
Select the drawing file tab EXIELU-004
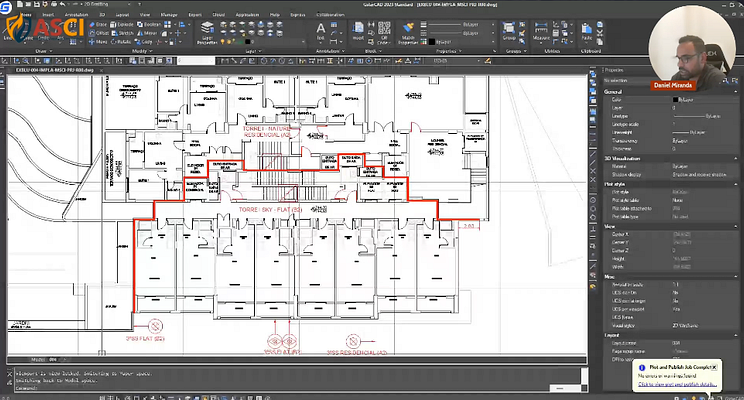coord(55,70)
